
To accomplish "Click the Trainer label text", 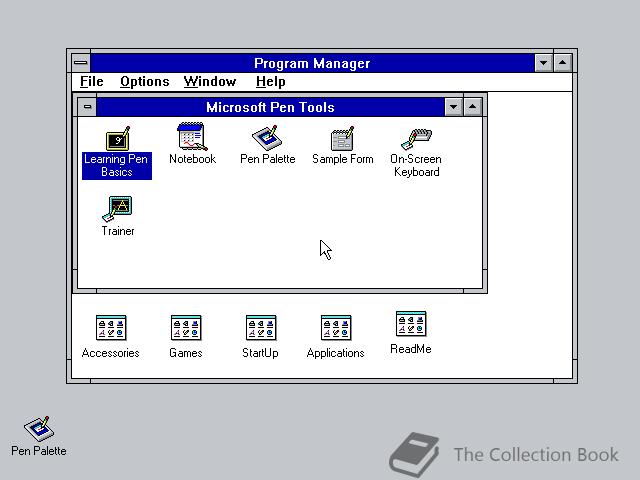I will [x=118, y=231].
